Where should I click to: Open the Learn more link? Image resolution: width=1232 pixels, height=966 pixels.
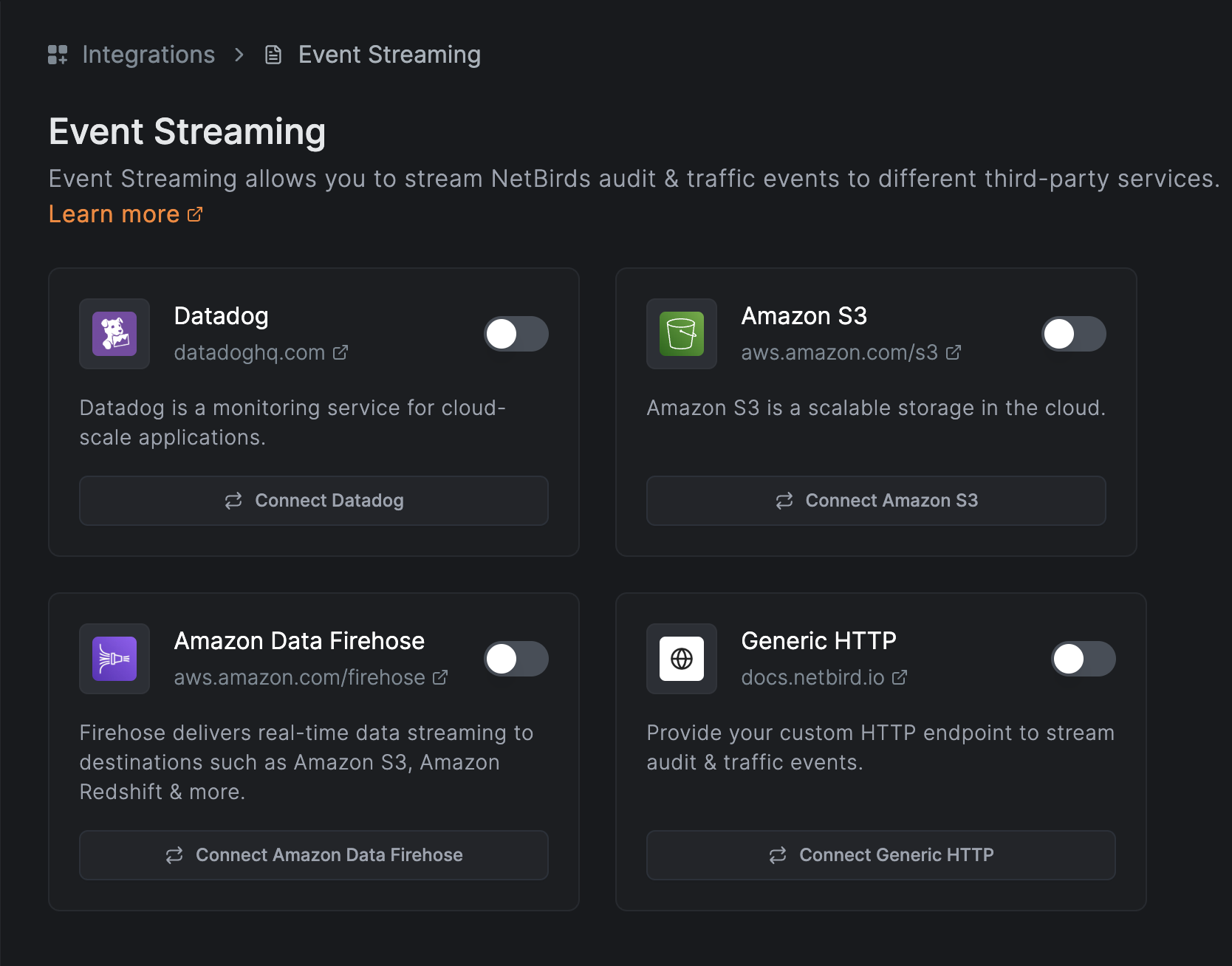[x=114, y=213]
